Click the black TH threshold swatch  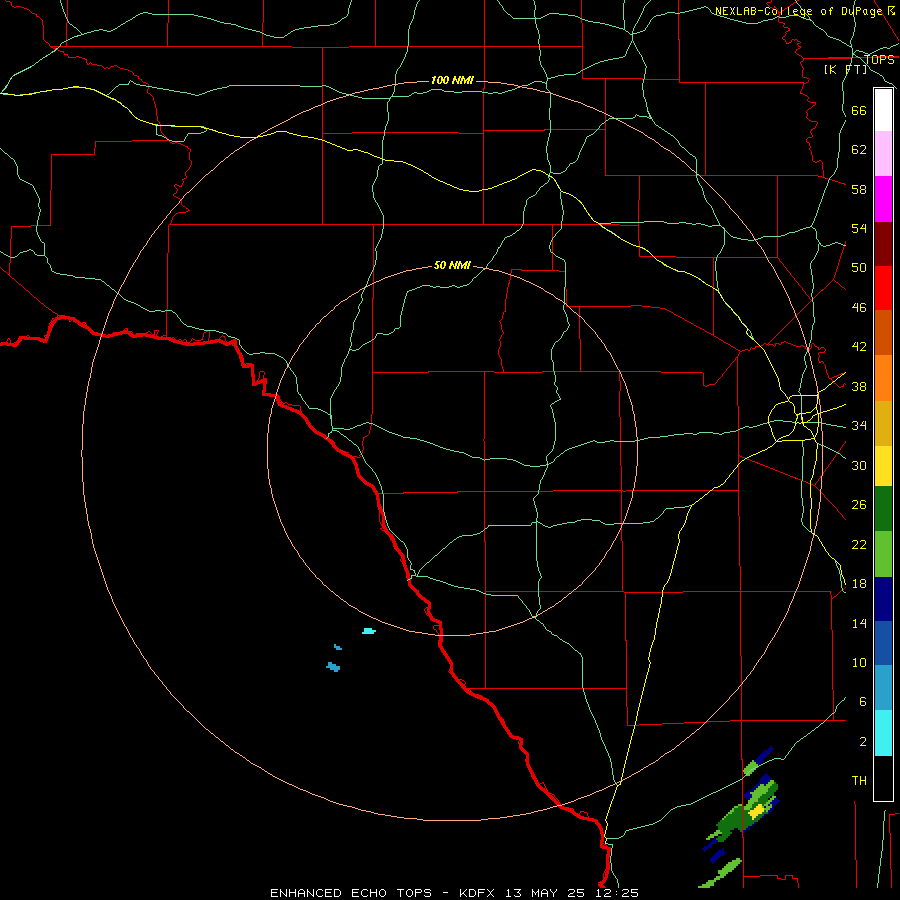click(883, 778)
